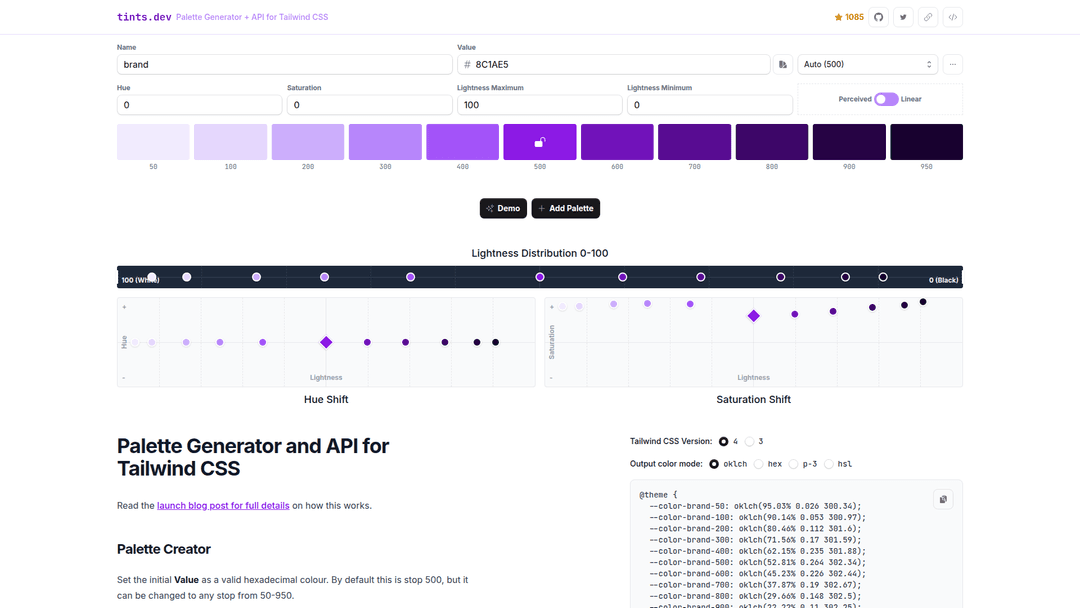Click the tints.dev site logo
The width and height of the screenshot is (1080, 608).
144,17
